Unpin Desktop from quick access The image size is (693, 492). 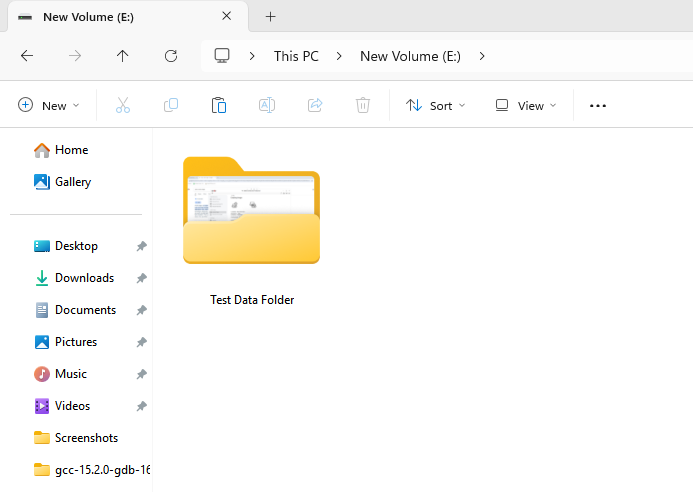click(x=142, y=246)
